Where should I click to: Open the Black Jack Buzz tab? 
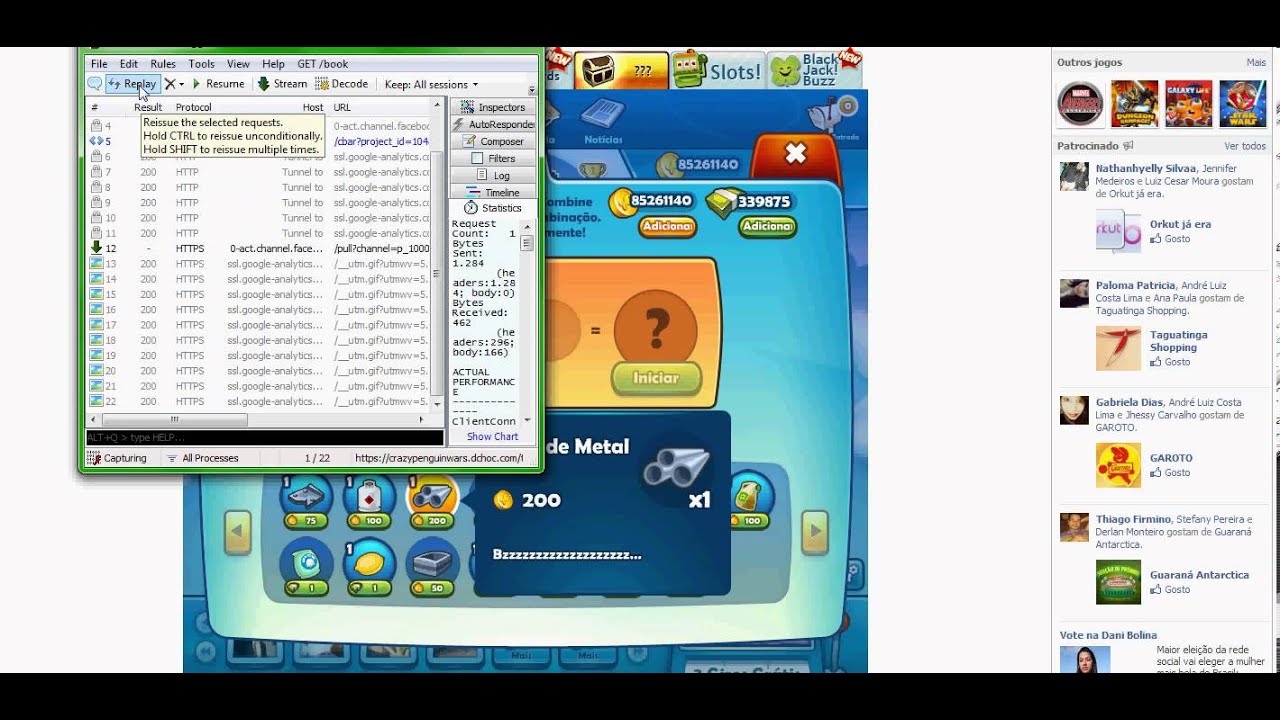[x=815, y=70]
